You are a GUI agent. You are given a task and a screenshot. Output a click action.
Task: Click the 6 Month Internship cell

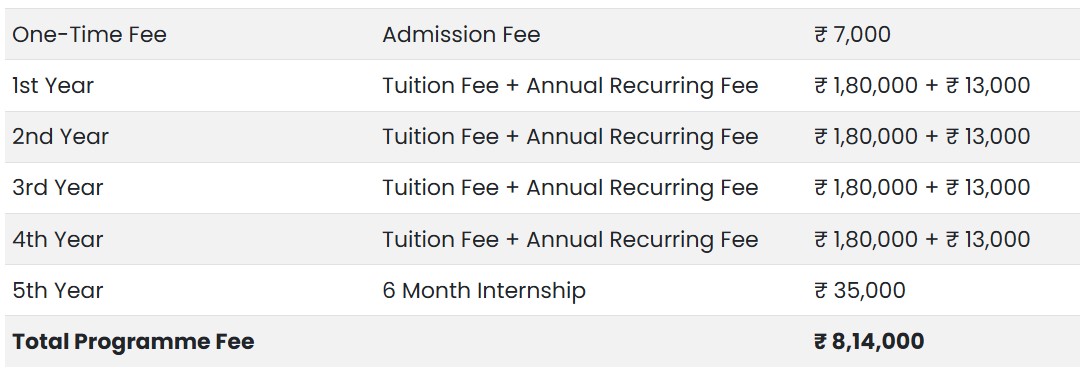484,290
